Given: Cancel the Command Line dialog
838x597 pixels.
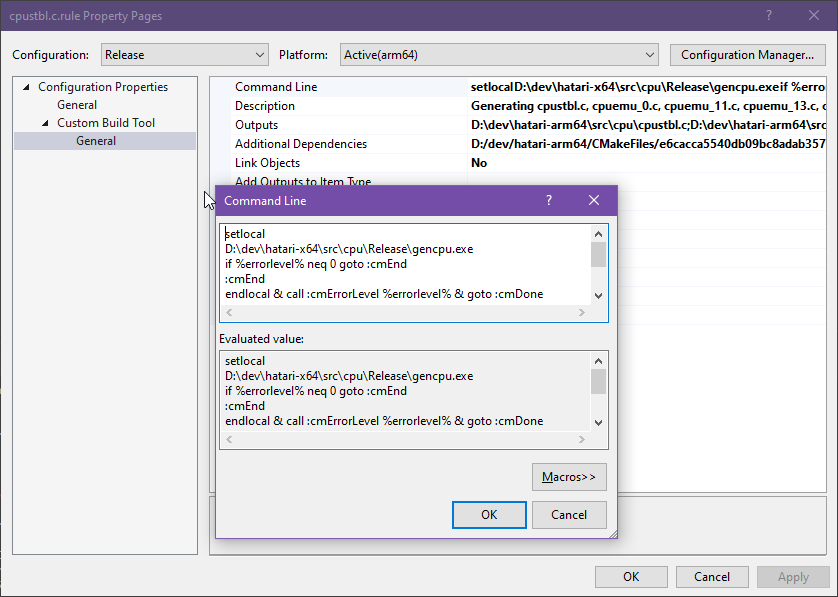Looking at the screenshot, I should pyautogui.click(x=568, y=515).
